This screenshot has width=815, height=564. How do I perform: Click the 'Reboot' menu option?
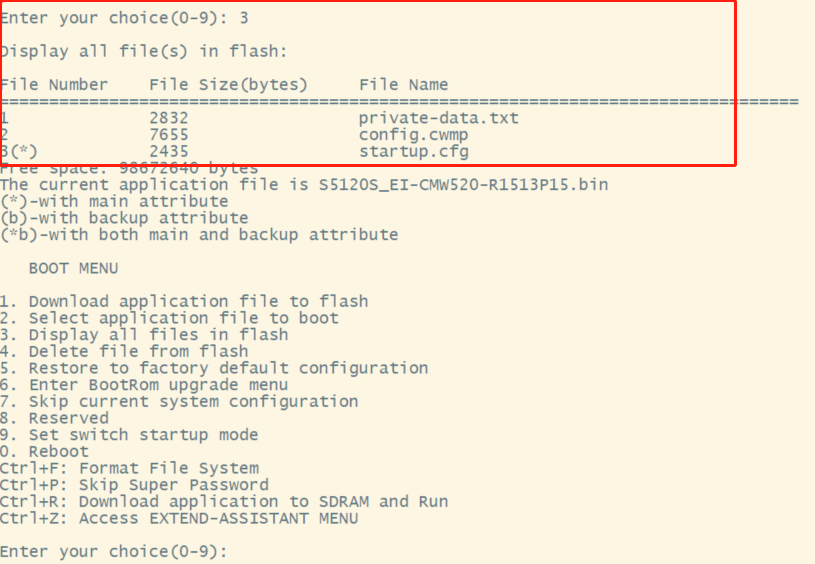pyautogui.click(x=44, y=451)
